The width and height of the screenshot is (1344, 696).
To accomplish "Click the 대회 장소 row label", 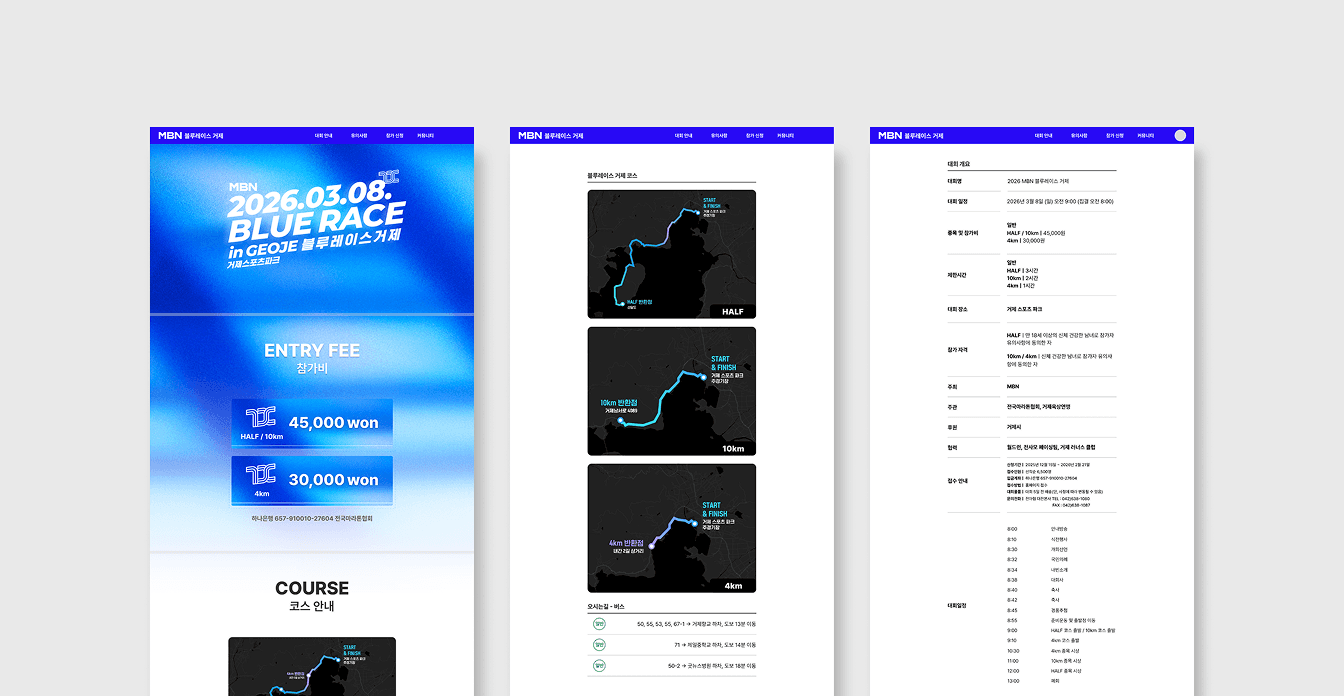I will [x=958, y=309].
